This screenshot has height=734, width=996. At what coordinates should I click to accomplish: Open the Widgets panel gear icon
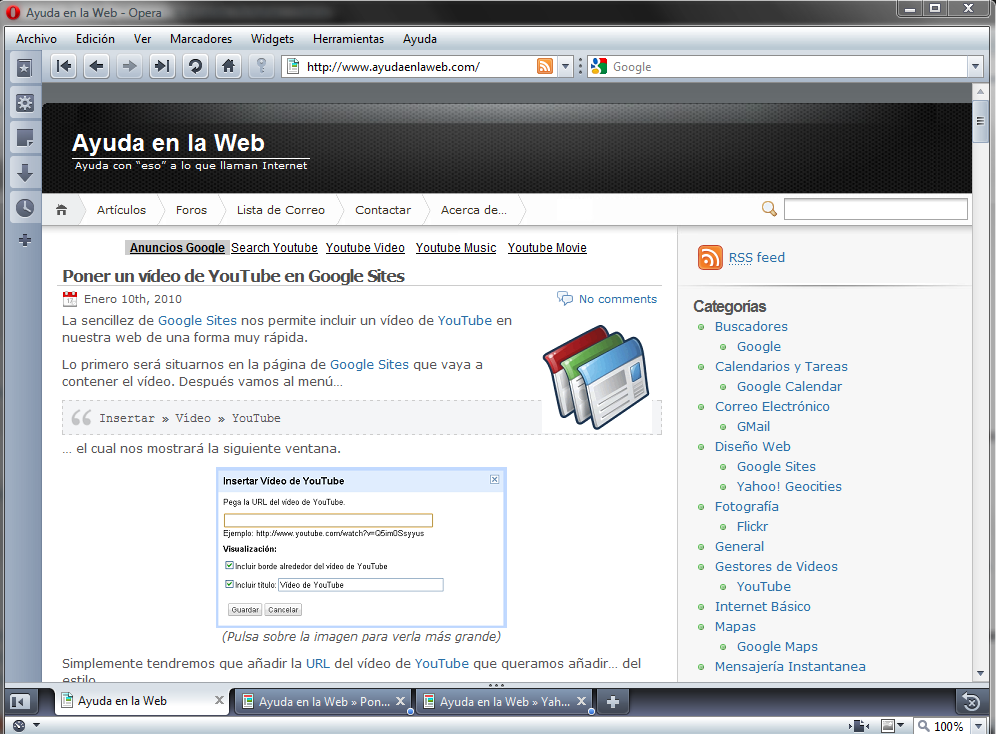pos(24,102)
